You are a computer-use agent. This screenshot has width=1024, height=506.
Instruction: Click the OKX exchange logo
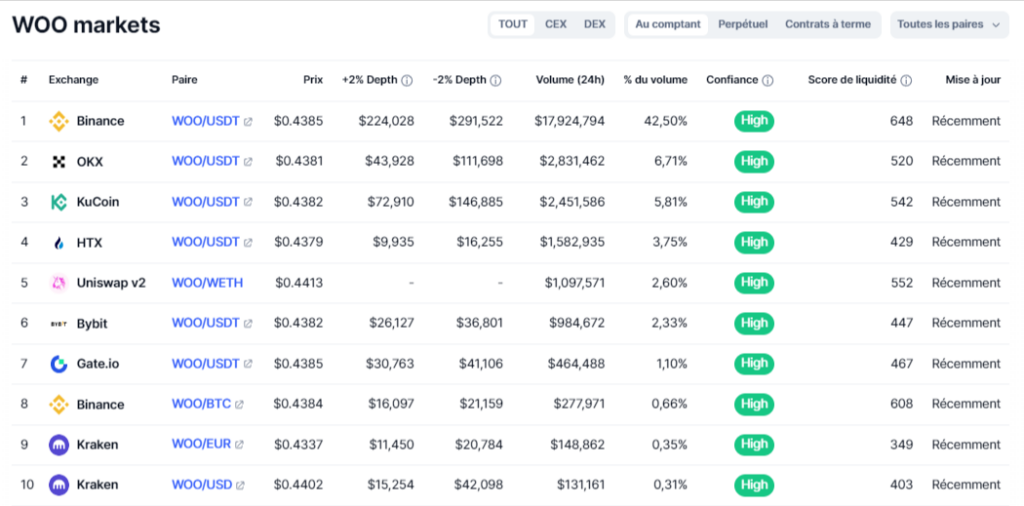tap(58, 162)
